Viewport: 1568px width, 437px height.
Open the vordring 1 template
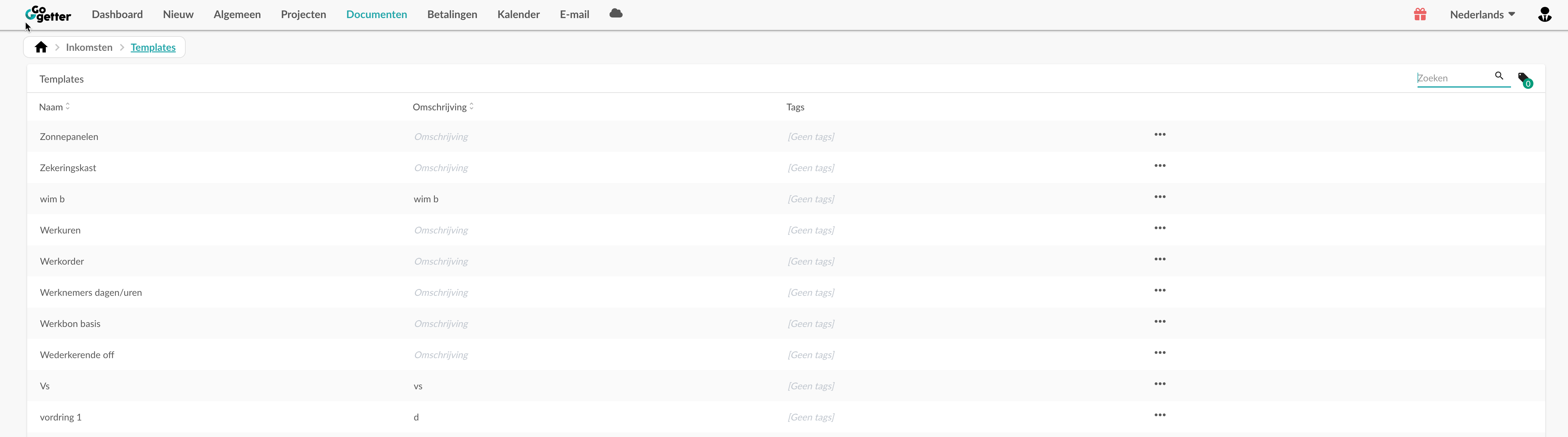click(61, 417)
